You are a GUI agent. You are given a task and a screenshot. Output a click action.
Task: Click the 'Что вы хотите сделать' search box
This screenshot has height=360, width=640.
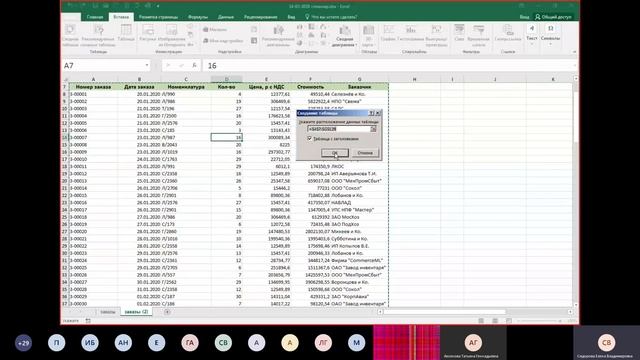pyautogui.click(x=331, y=17)
